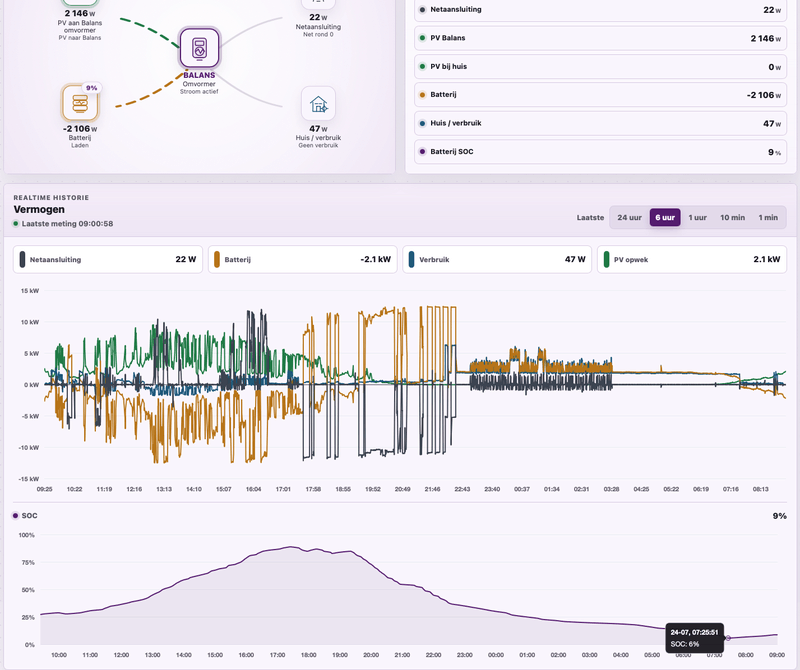This screenshot has height=670, width=800.
Task: Click the Batterij -2 106 W row
Action: (601, 95)
